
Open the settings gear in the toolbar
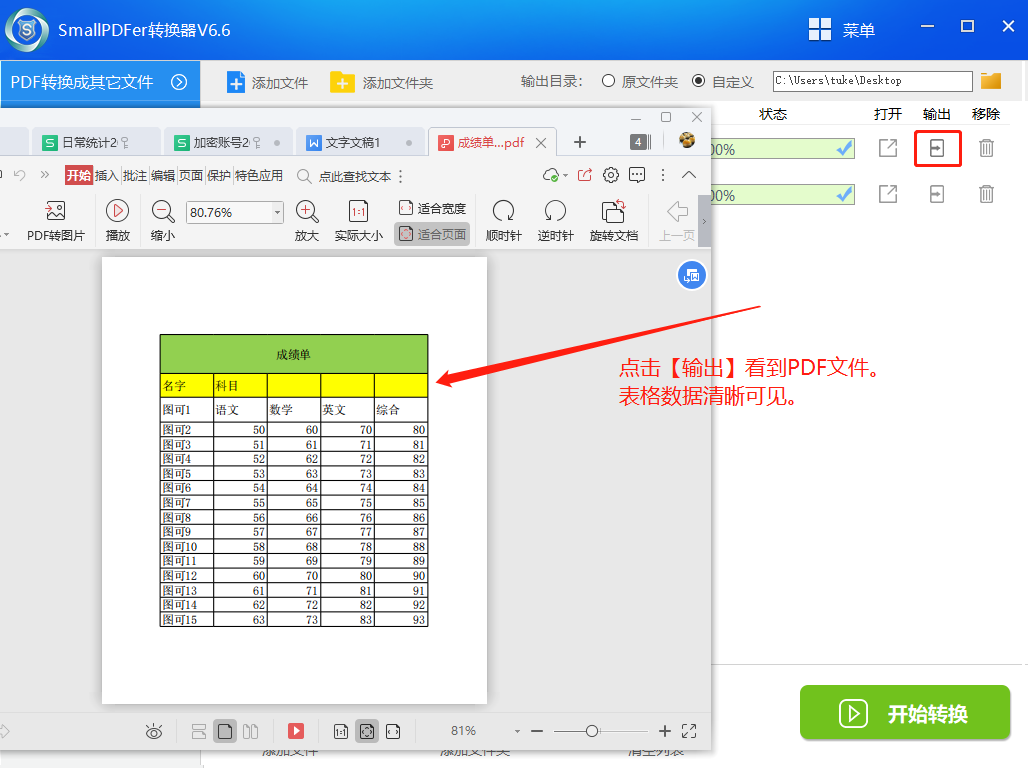coord(612,175)
